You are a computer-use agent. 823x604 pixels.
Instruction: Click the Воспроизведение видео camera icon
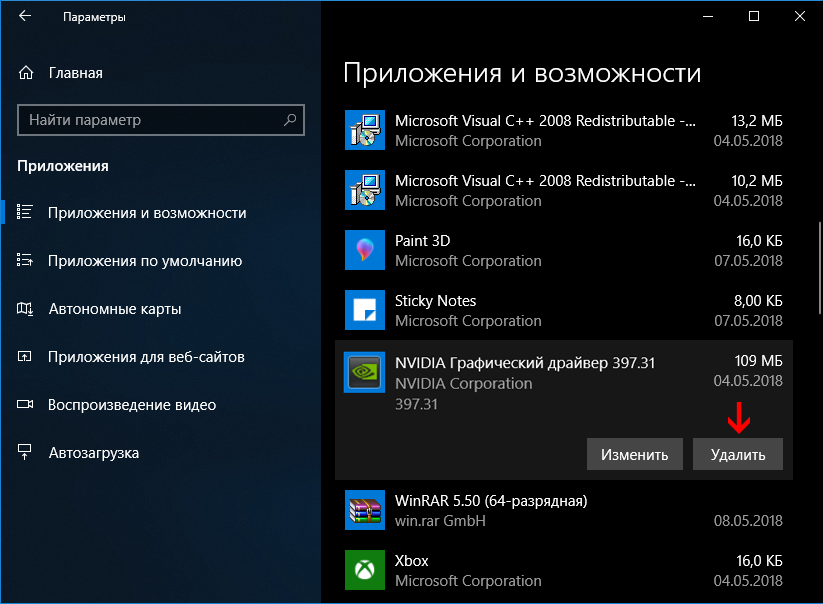point(26,405)
